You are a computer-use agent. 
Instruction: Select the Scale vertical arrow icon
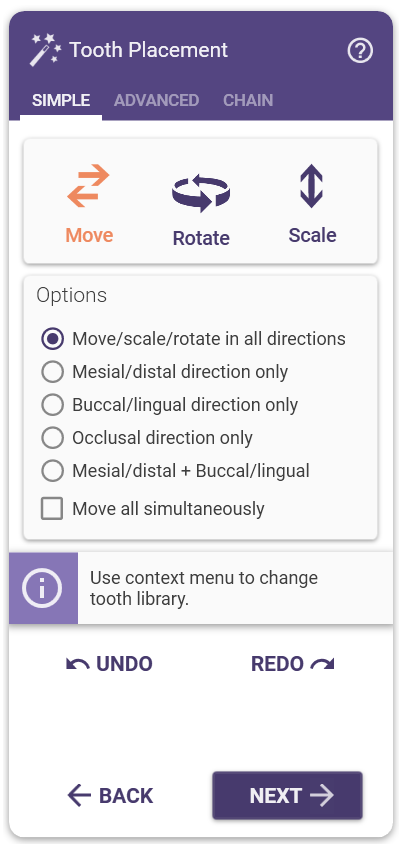312,186
